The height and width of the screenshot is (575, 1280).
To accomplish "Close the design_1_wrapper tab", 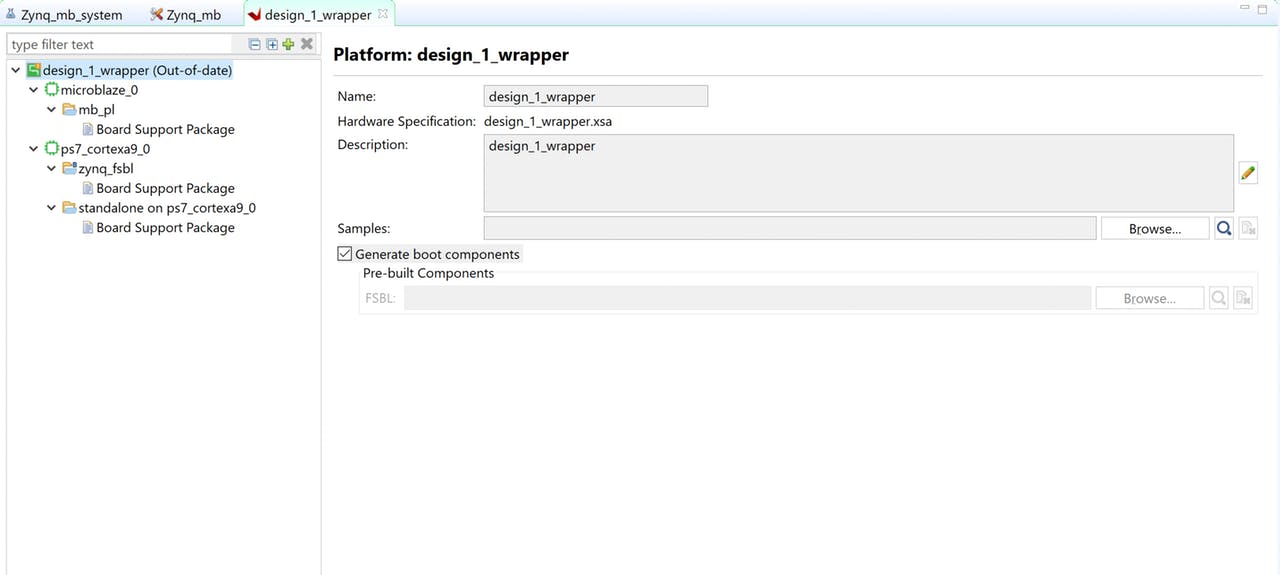I will (x=383, y=14).
